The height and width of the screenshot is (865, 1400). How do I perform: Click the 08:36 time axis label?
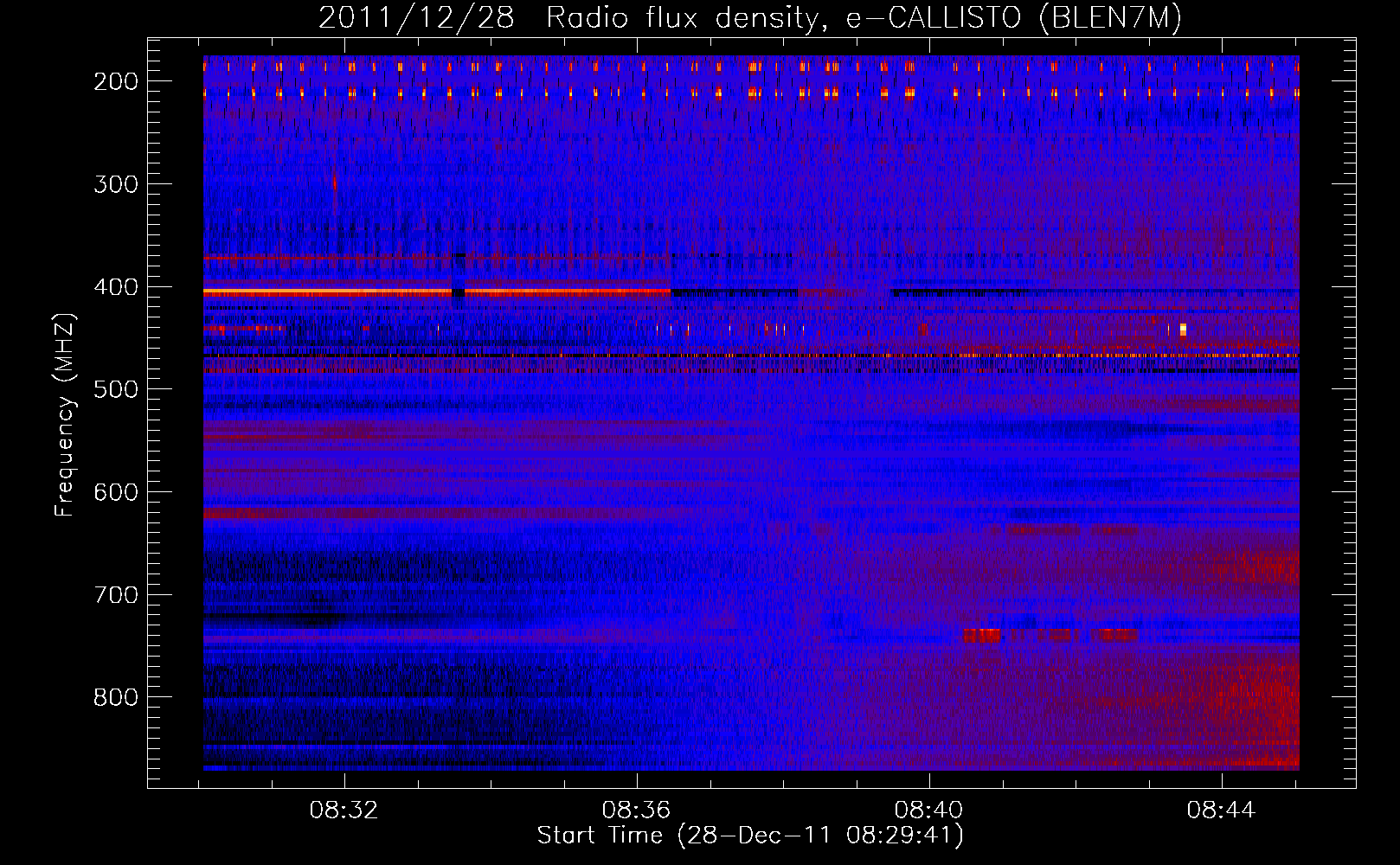(x=637, y=811)
